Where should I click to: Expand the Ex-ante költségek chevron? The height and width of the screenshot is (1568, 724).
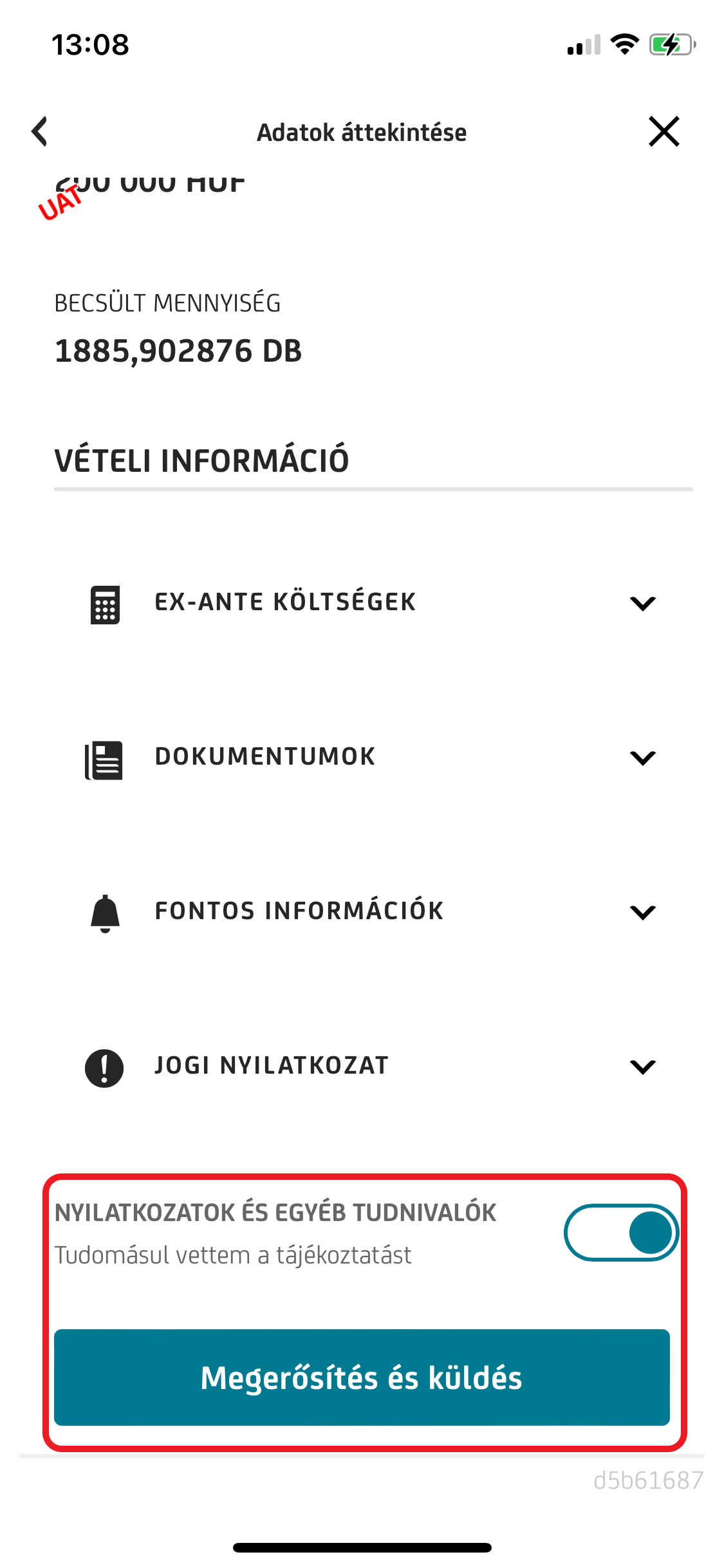642,603
